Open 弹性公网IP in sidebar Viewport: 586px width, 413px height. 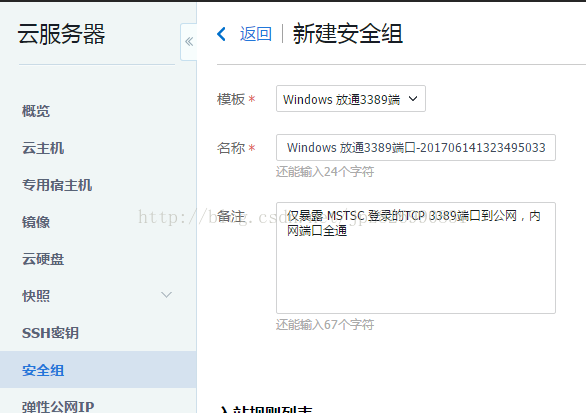click(58, 407)
